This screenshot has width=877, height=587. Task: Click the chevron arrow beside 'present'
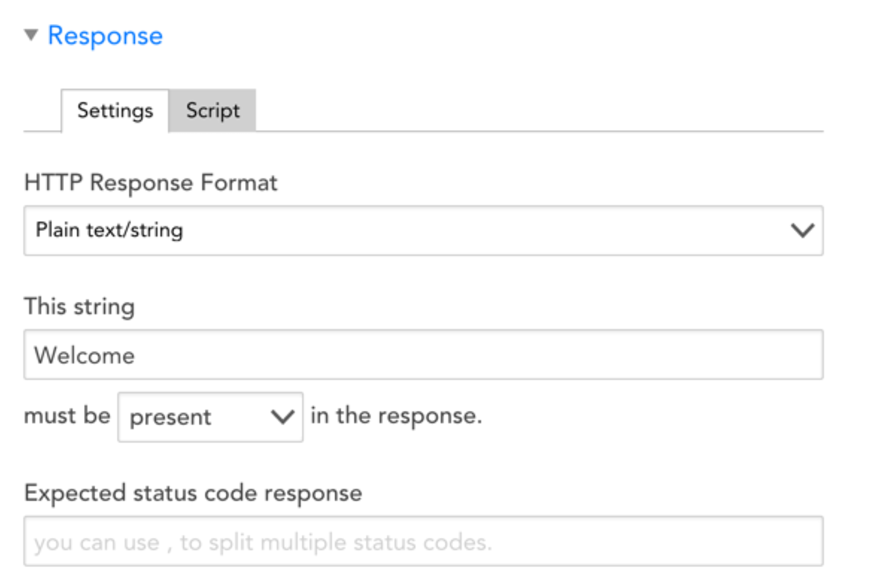click(x=282, y=417)
